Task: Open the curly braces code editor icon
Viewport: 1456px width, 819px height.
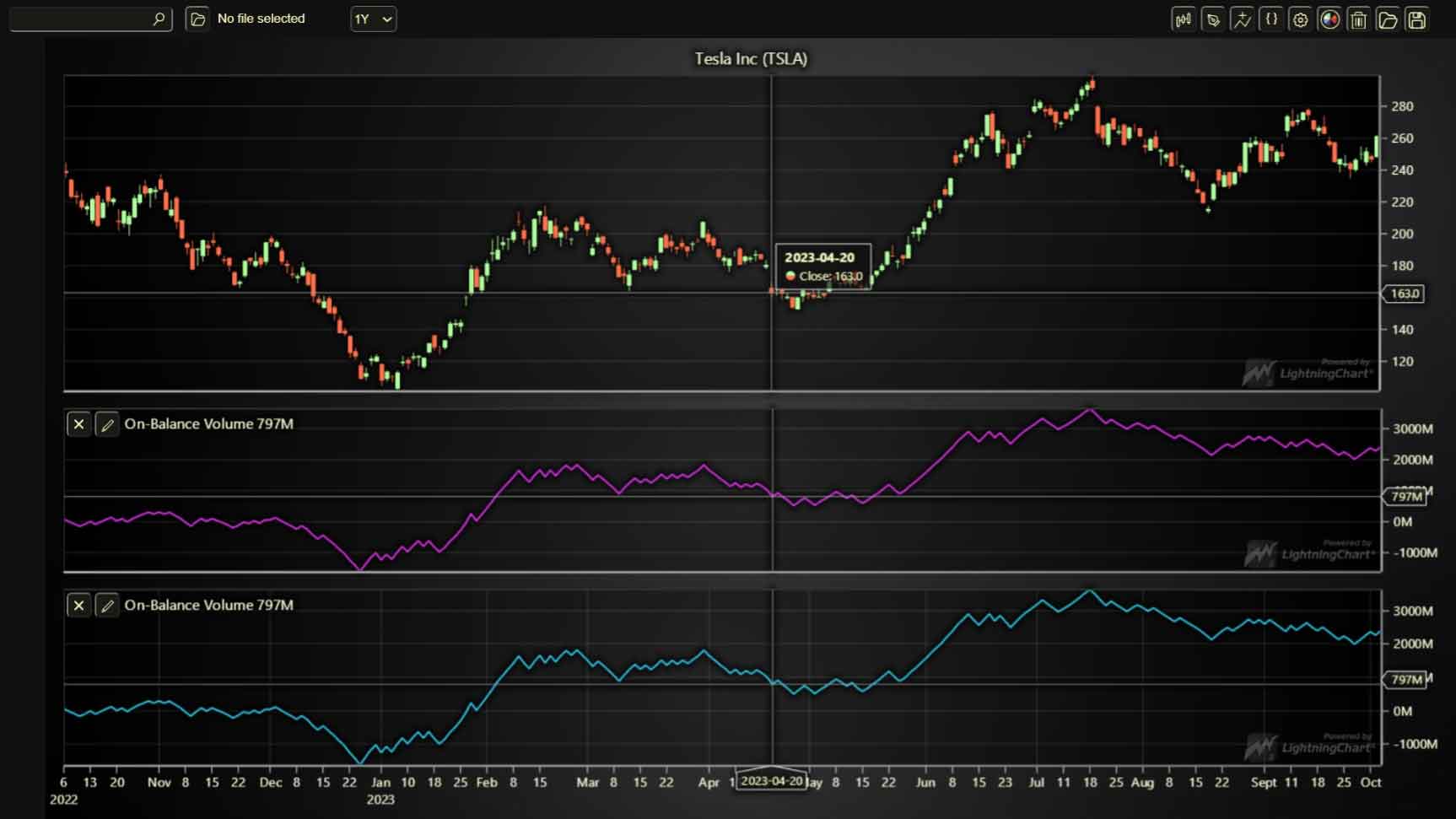Action: pyautogui.click(x=1271, y=19)
